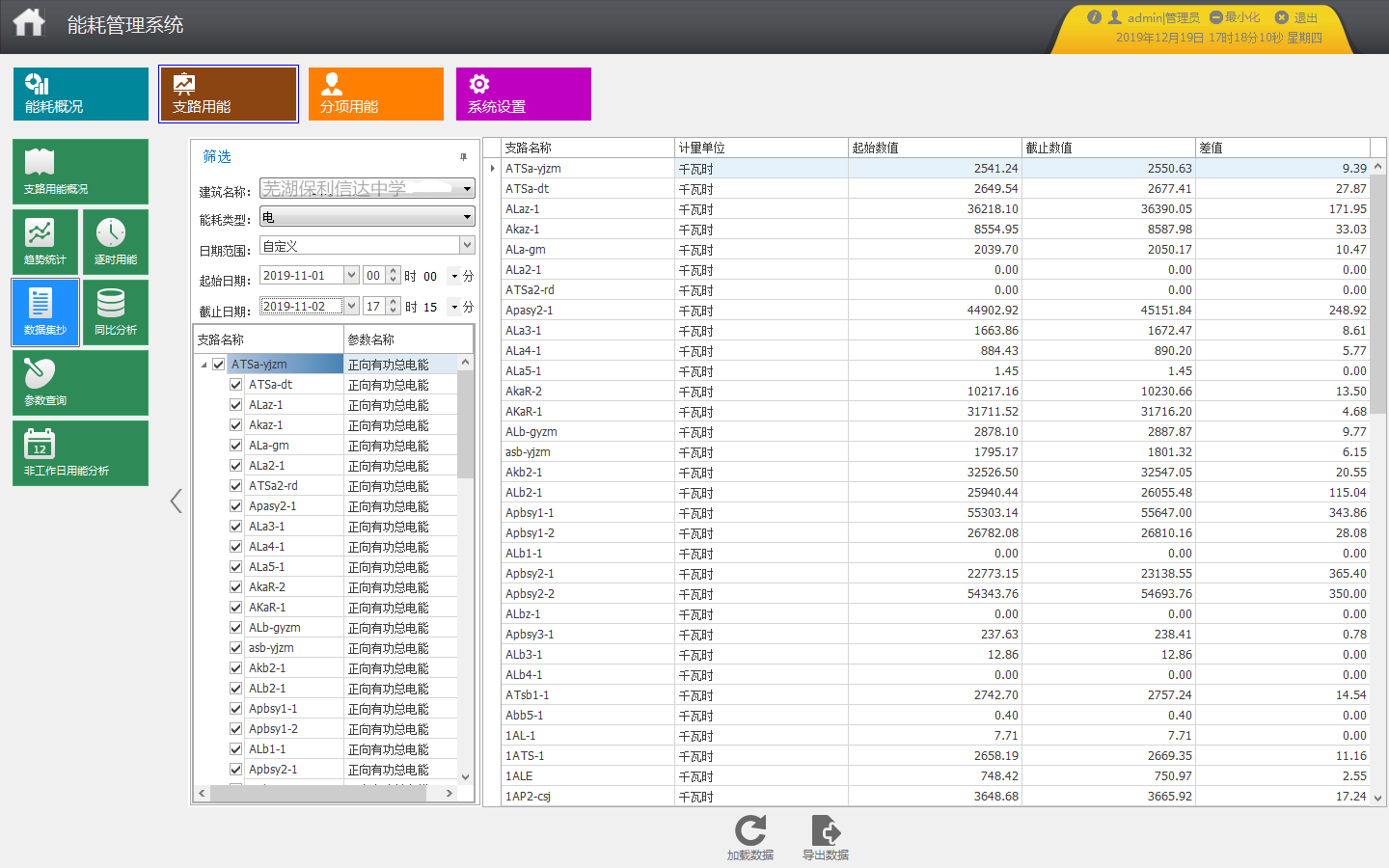Open the 支路用能 module tile
The height and width of the screenshot is (868, 1389).
[229, 94]
